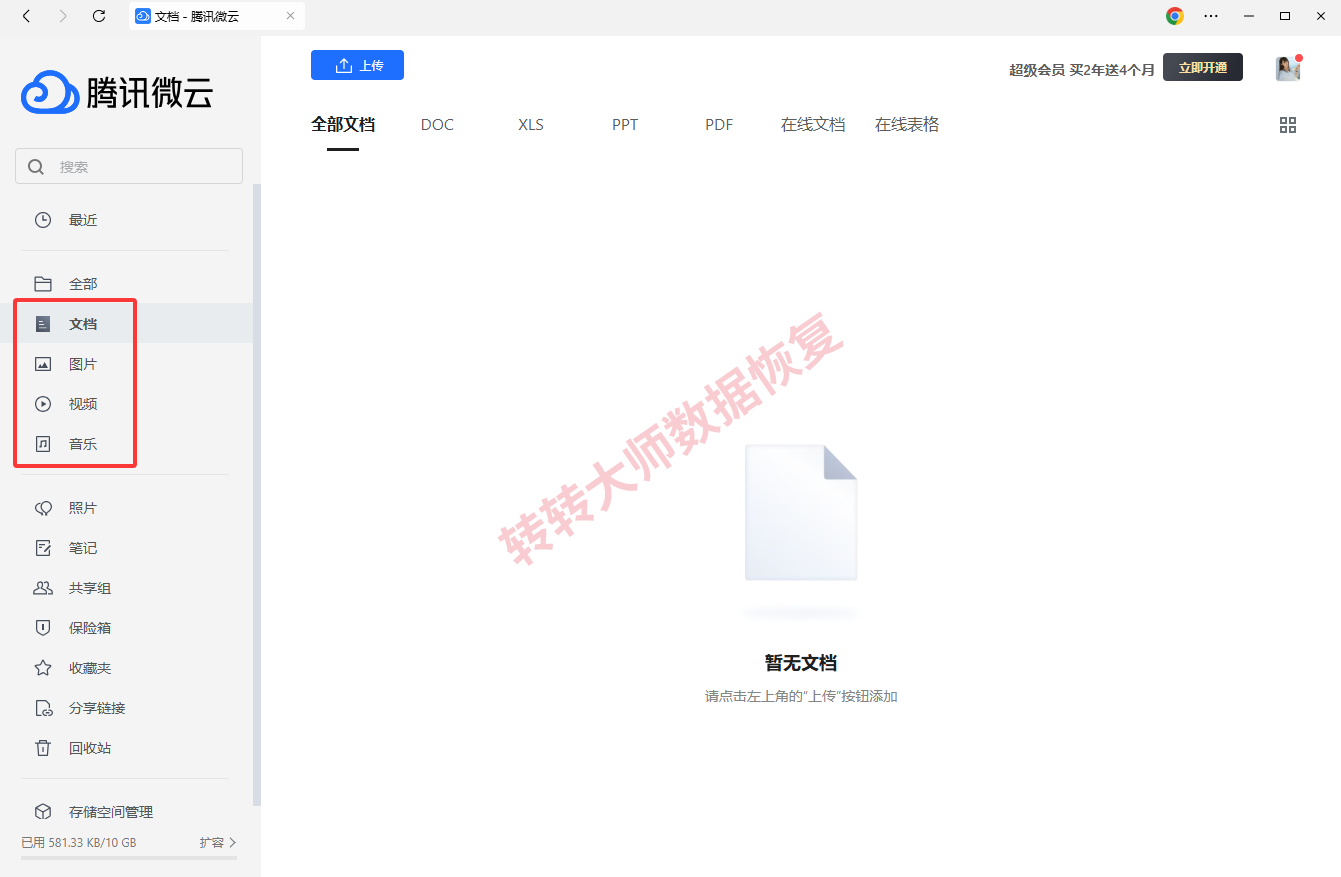
Task: Select the 文档 documents icon
Action: tap(43, 324)
